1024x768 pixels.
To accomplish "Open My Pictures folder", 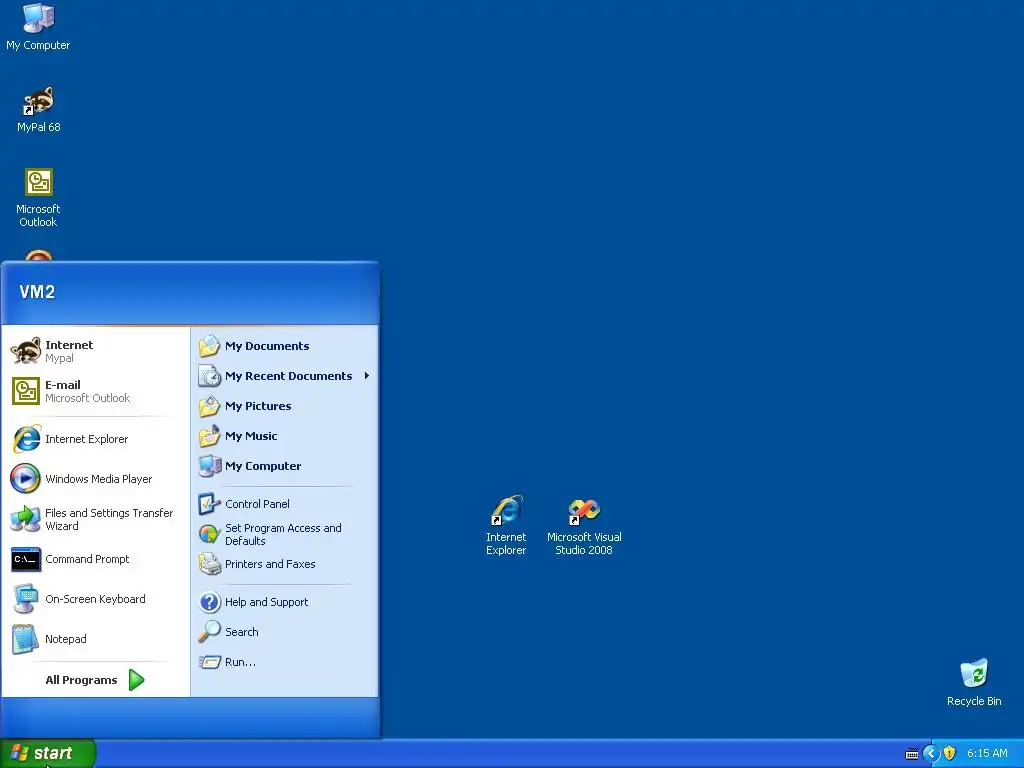I will tap(285, 406).
